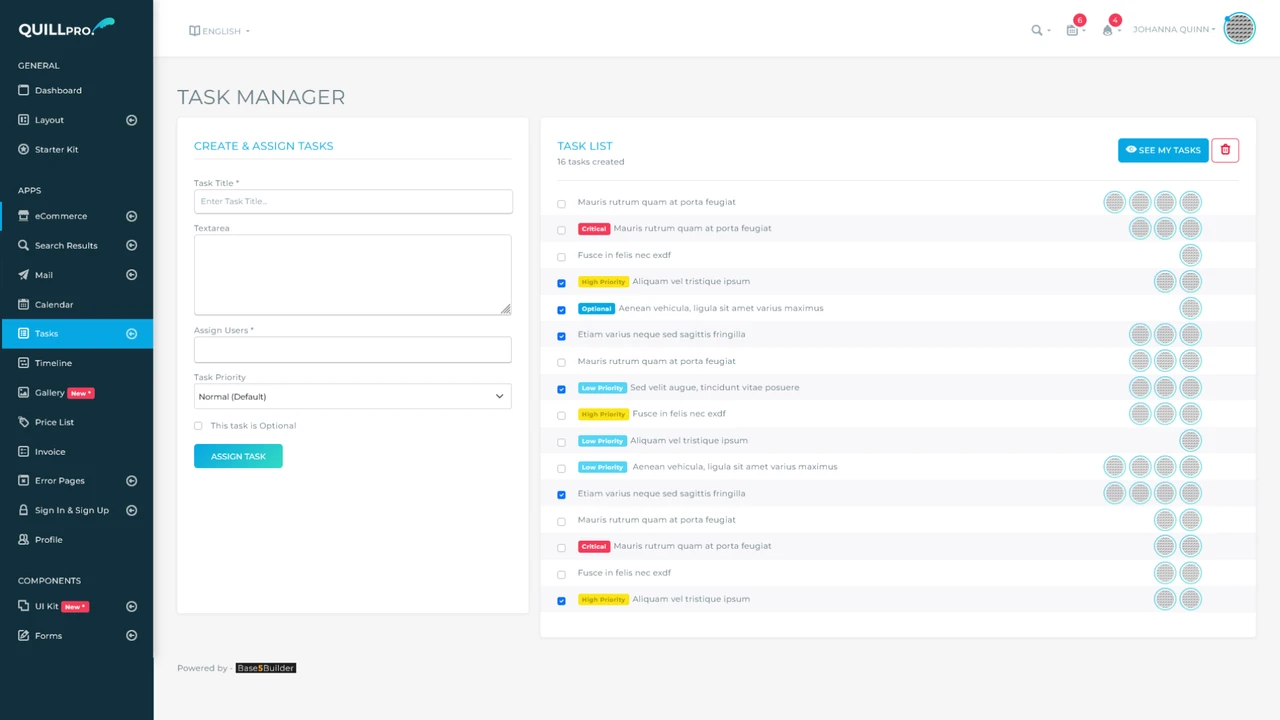
Task: Click the Task Title input field
Action: 353,201
